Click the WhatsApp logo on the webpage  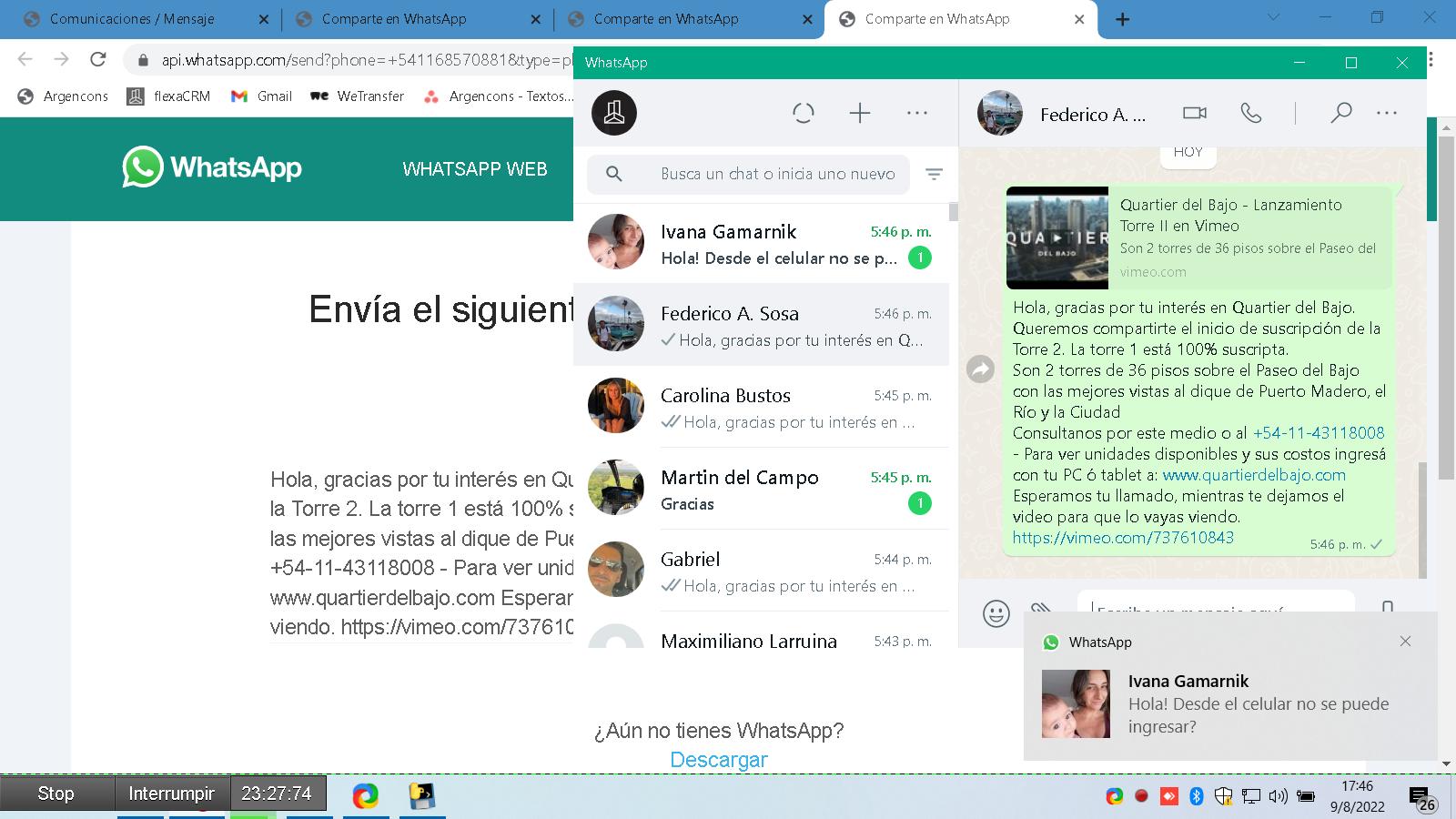(x=212, y=167)
